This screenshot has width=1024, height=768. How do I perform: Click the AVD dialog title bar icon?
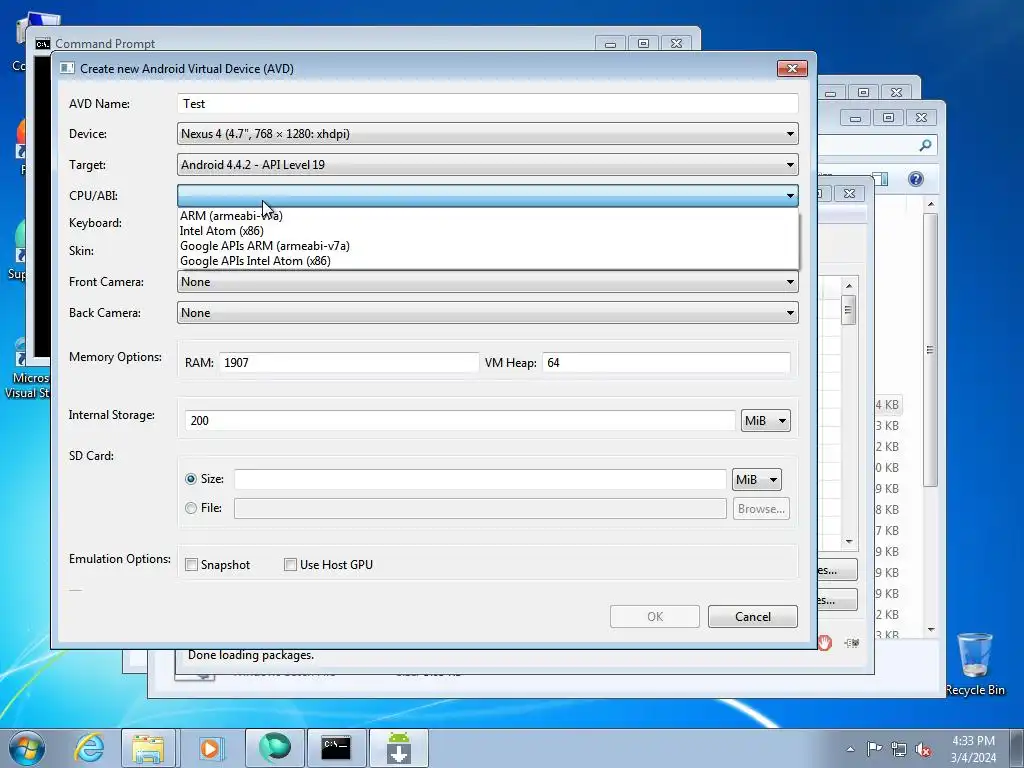pyautogui.click(x=67, y=69)
